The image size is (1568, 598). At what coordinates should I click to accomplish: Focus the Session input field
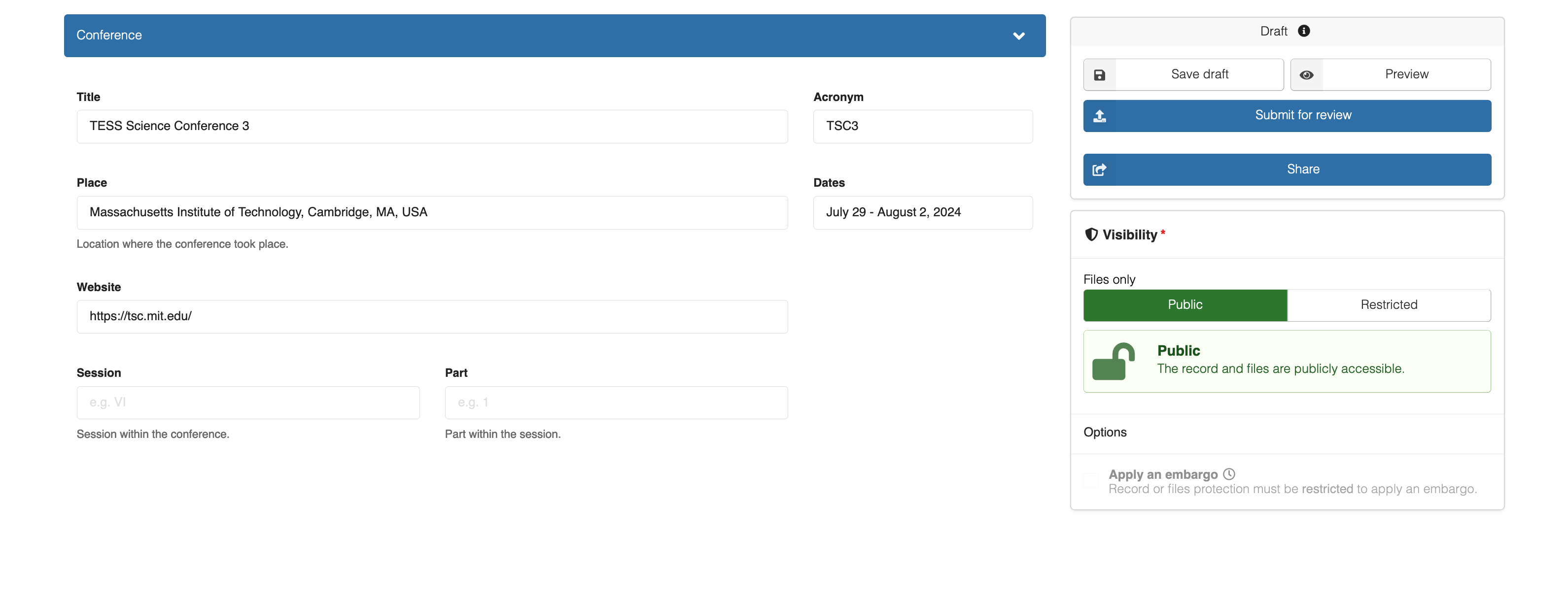(248, 402)
